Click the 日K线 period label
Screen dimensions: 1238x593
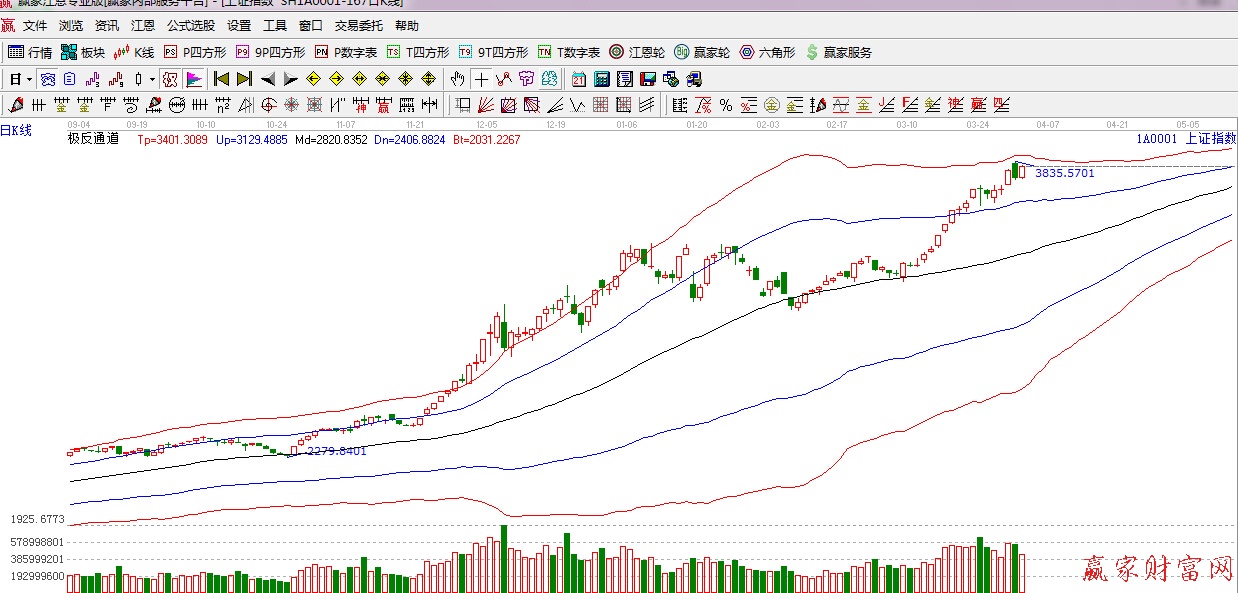pos(16,130)
